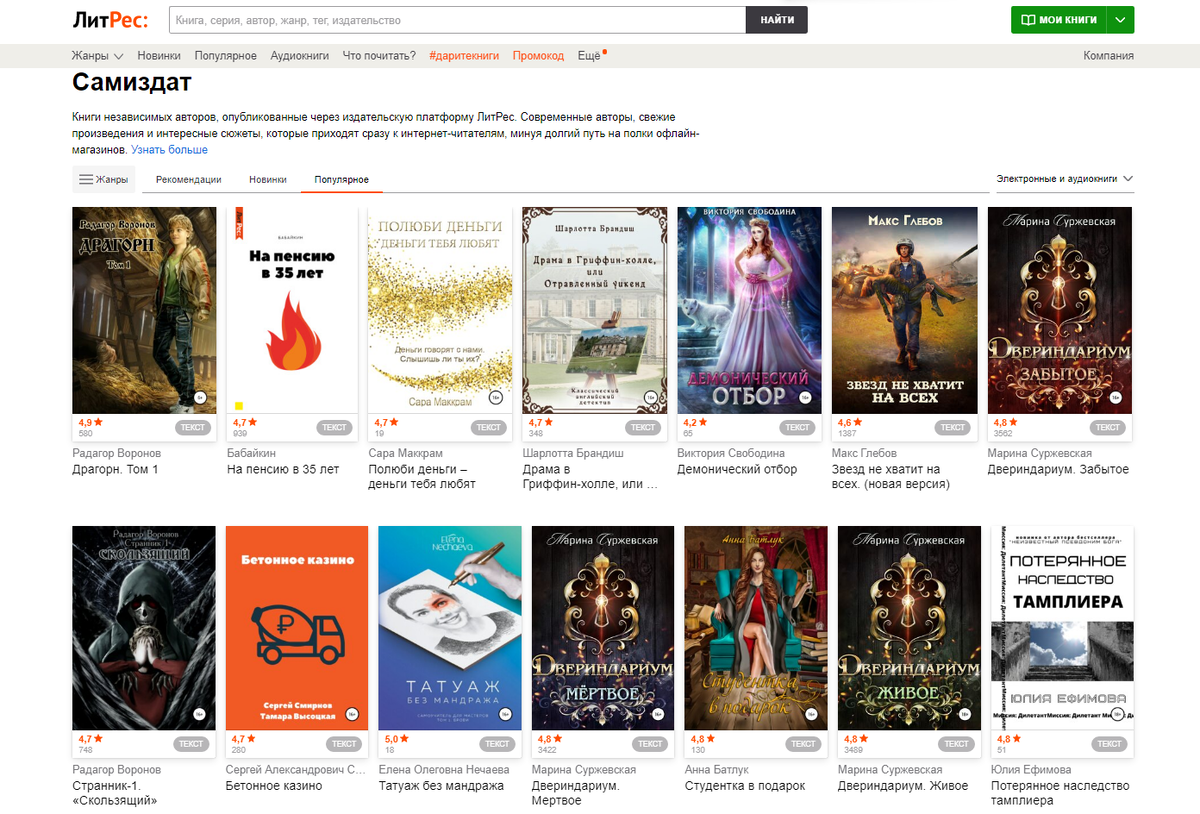Open Скользящий book cover
This screenshot has height=814, width=1200.
point(144,628)
